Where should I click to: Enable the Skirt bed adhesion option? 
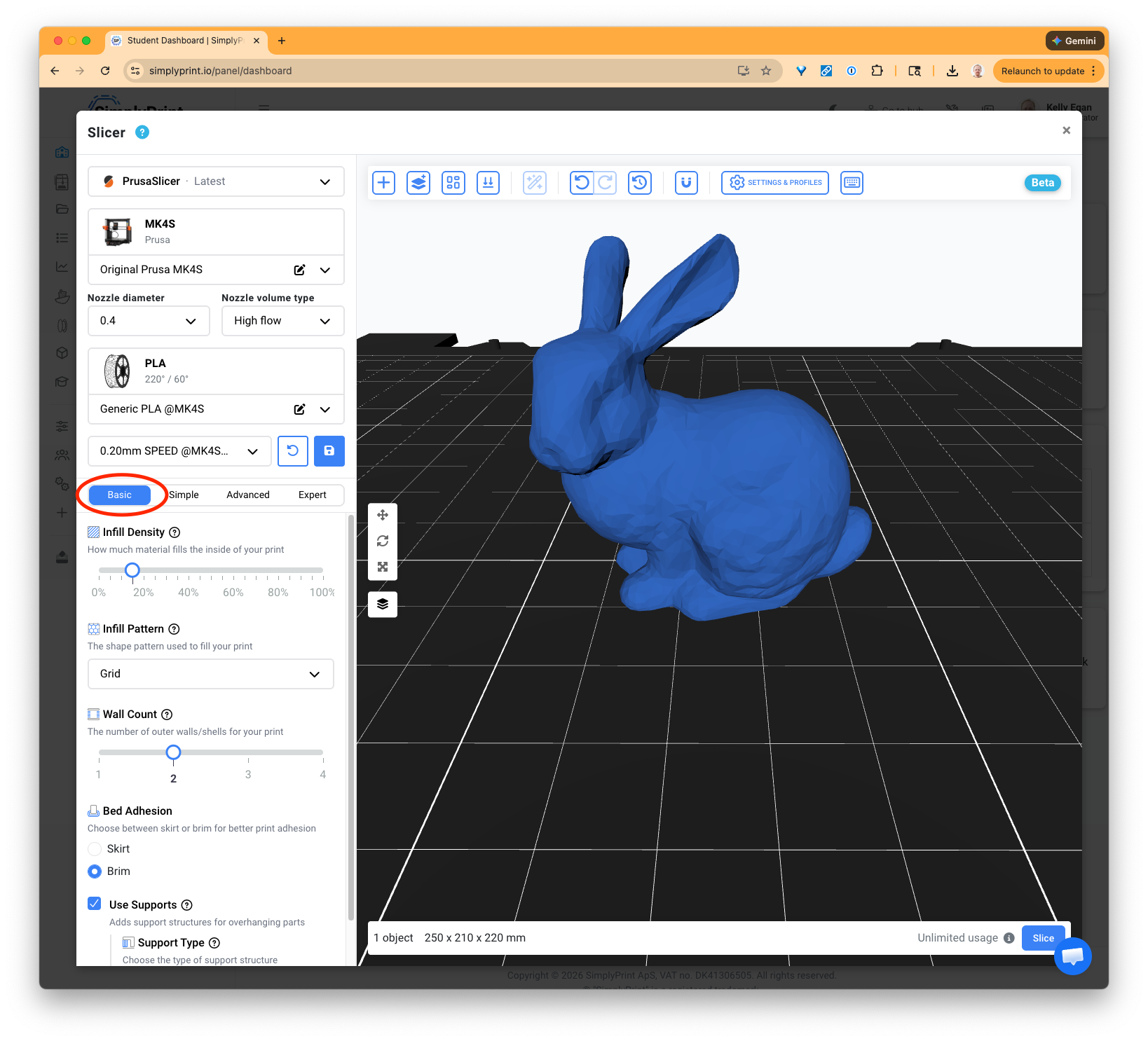(95, 848)
